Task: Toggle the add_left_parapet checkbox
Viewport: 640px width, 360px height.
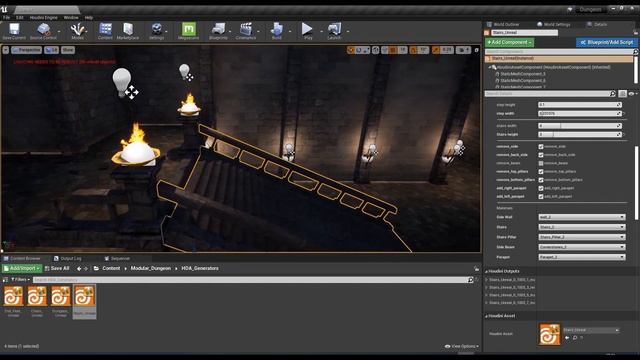Action: (x=541, y=196)
